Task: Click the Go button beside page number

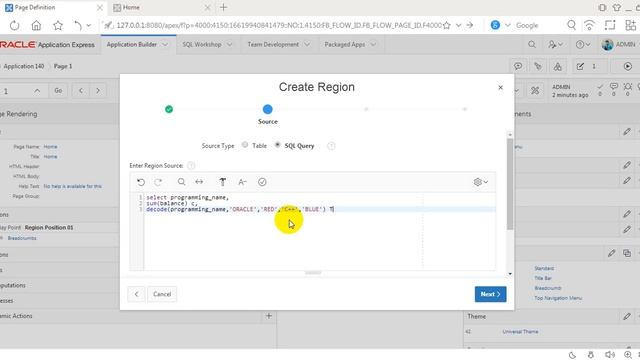Action: (x=58, y=91)
